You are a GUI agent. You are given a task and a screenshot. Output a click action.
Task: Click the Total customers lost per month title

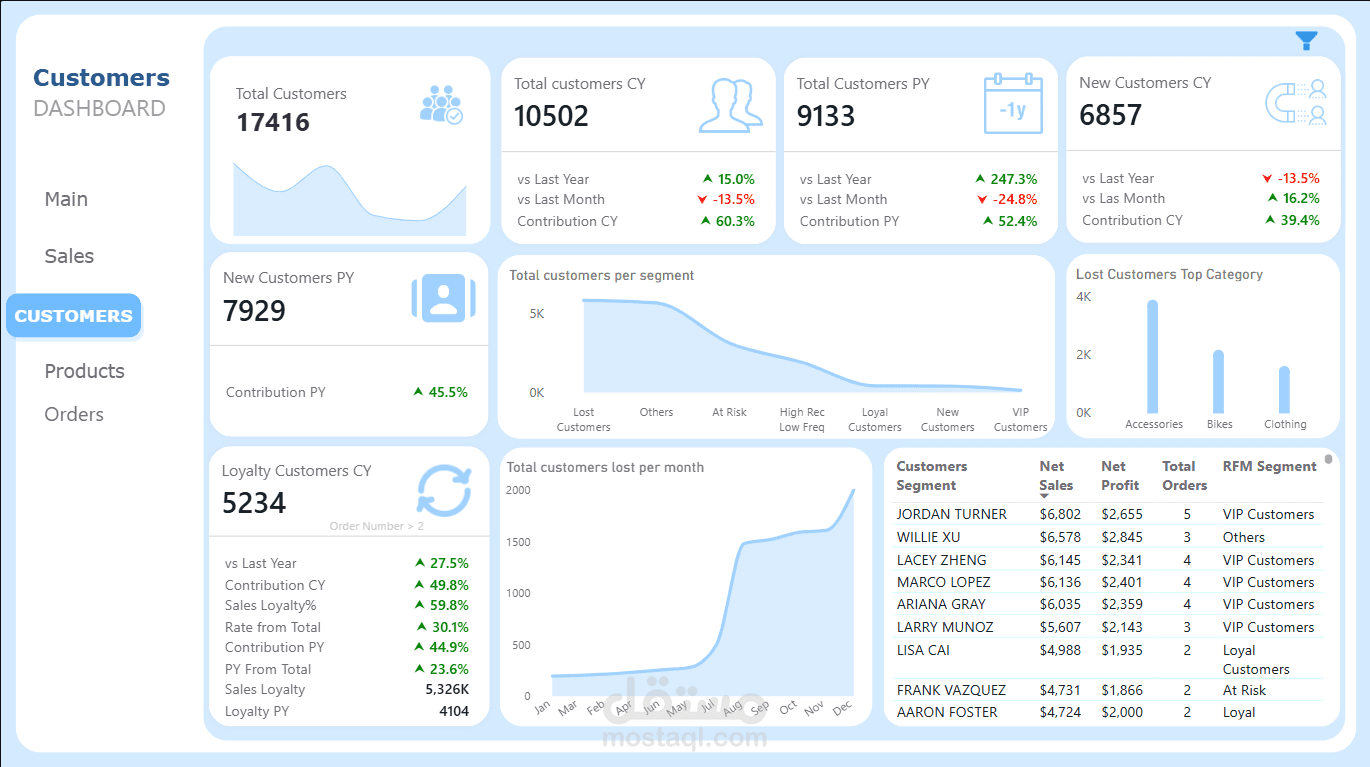[x=605, y=467]
